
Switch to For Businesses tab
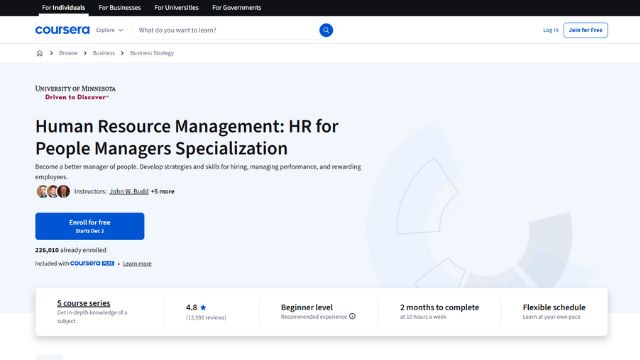[120, 7]
